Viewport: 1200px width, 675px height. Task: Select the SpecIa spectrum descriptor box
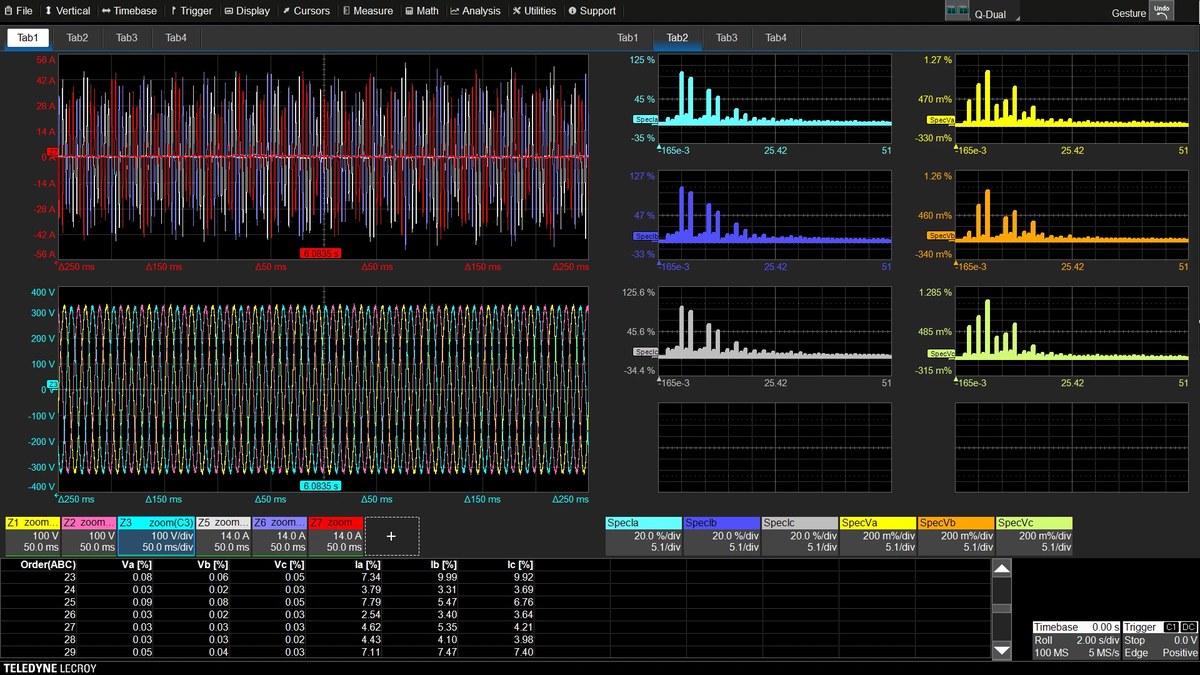644,535
